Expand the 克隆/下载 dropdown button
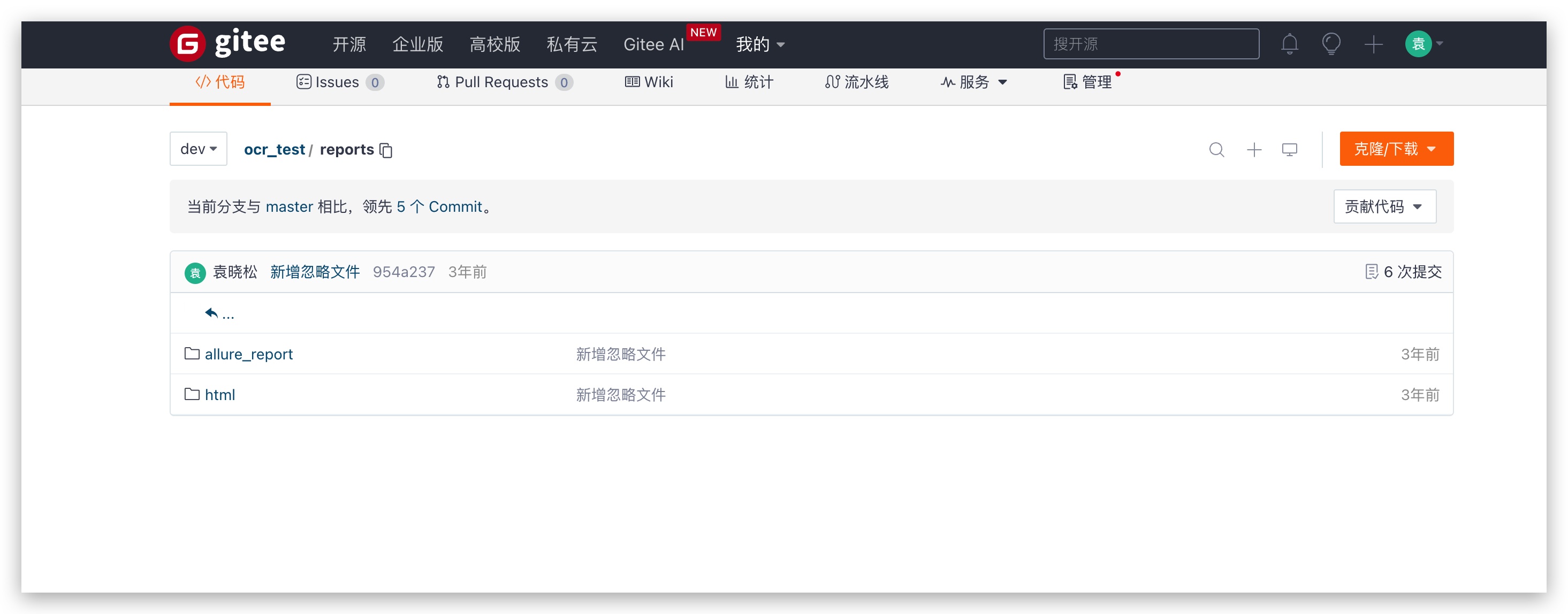This screenshot has height=614, width=1568. (x=1396, y=149)
